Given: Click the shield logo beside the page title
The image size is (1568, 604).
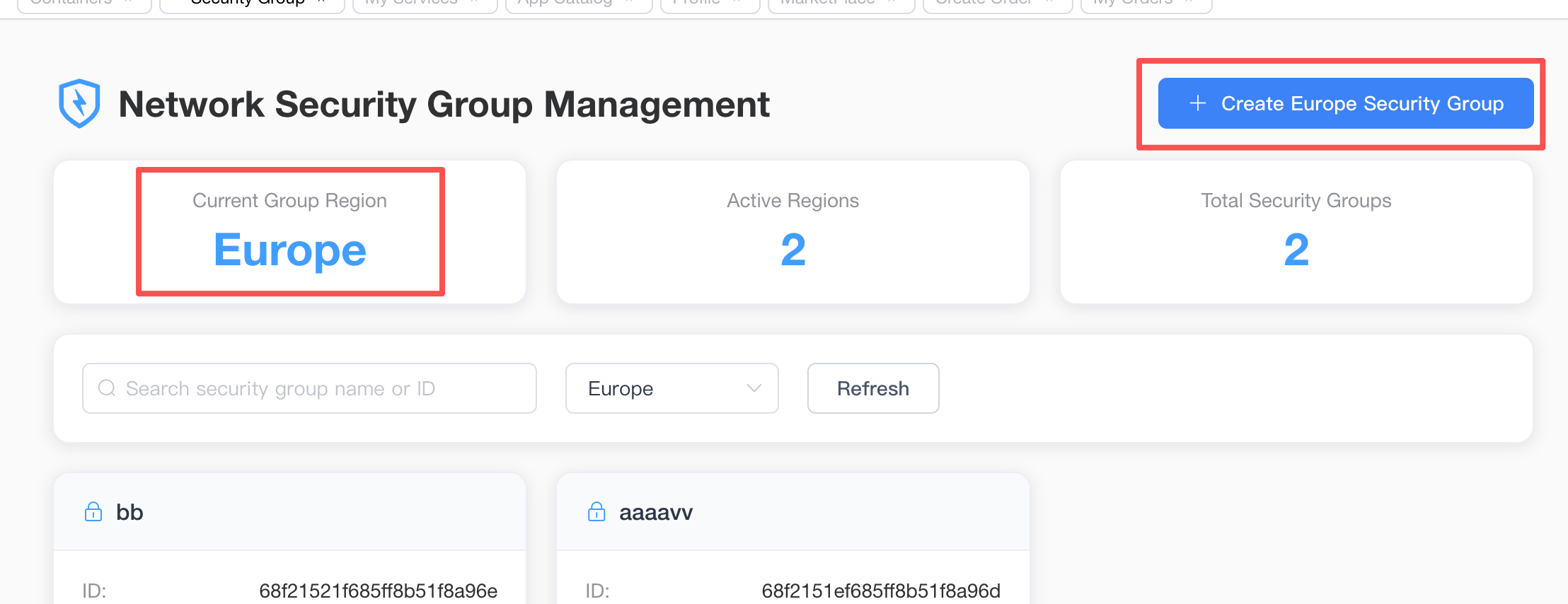Looking at the screenshot, I should point(79,103).
